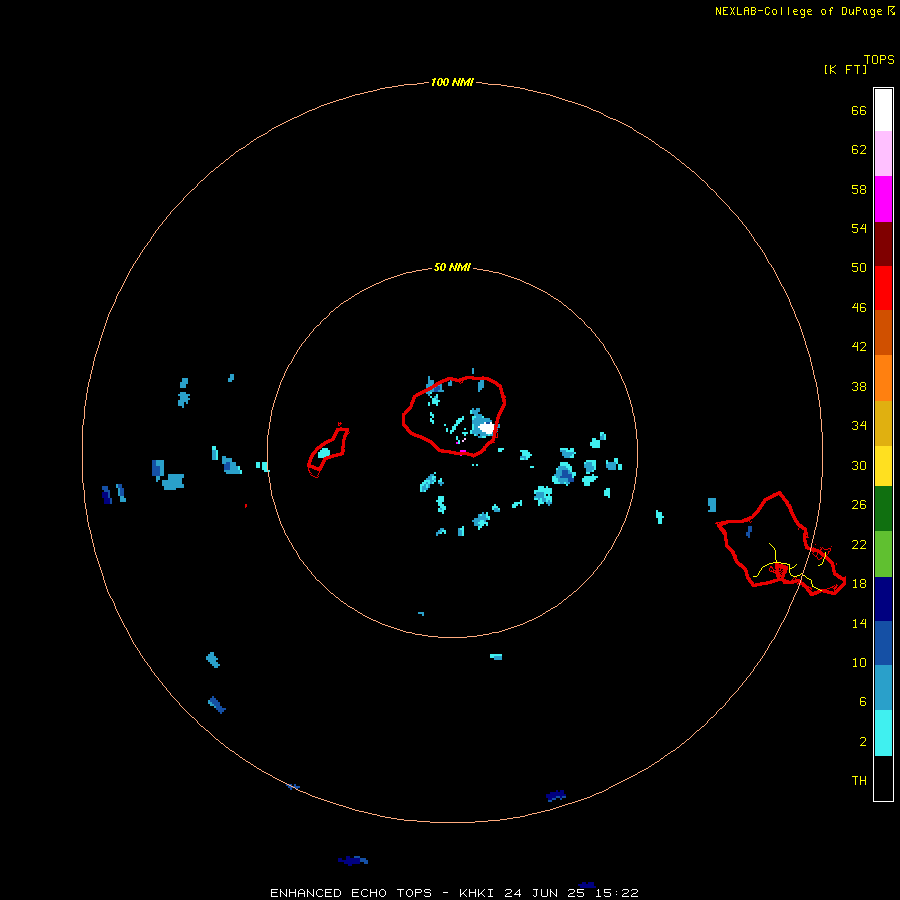Click the dark orange 42-46 kft legend swatch
Image resolution: width=900 pixels, height=900 pixels.
(x=883, y=332)
